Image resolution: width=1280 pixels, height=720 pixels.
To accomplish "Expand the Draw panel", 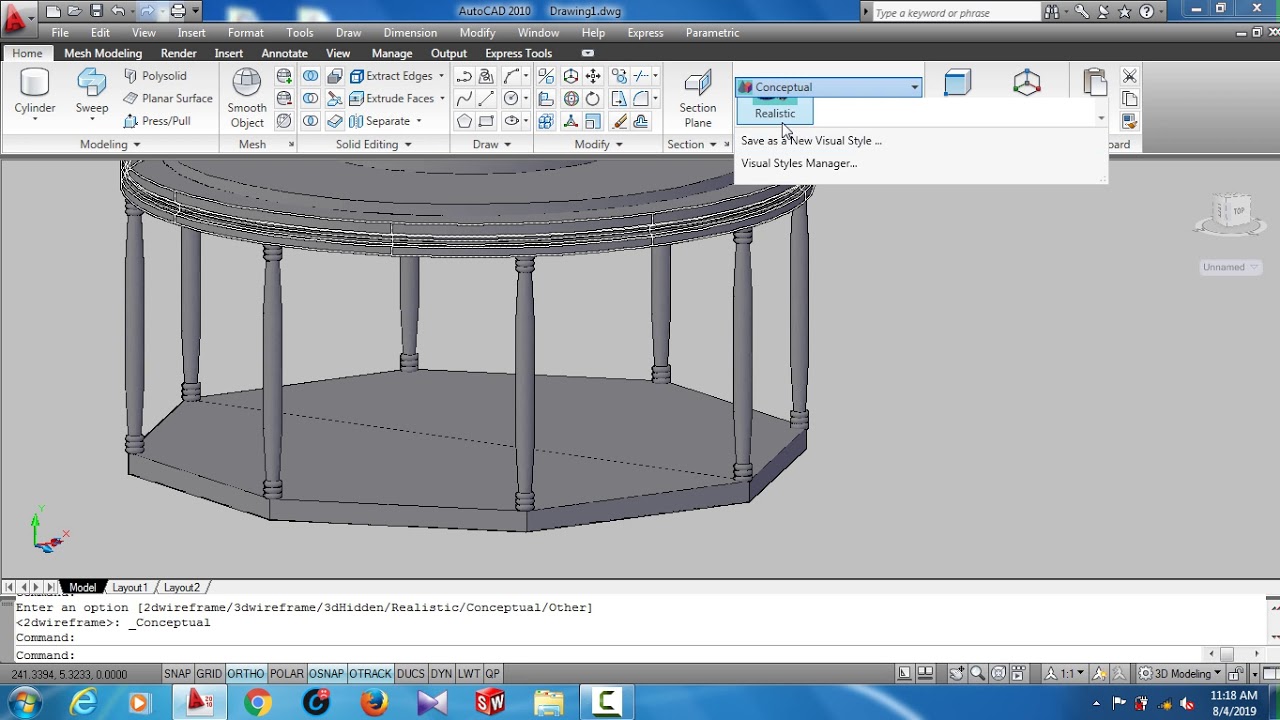I will pyautogui.click(x=492, y=144).
